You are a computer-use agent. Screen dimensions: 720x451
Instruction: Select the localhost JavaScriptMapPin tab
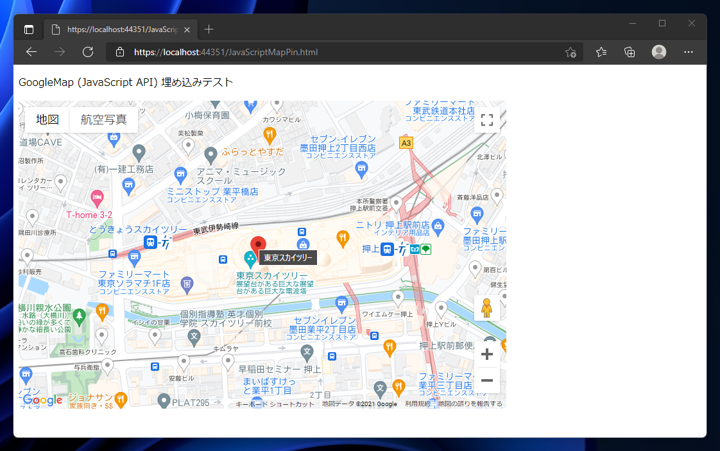pos(121,29)
